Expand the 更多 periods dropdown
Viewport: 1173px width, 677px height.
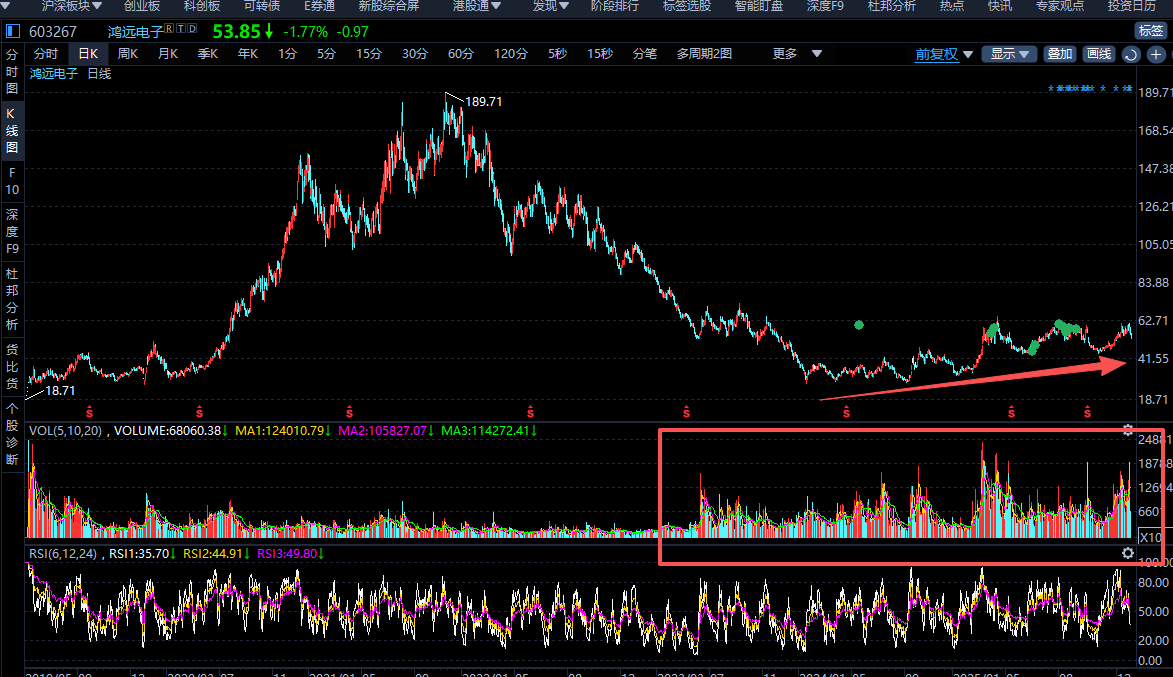tap(797, 54)
